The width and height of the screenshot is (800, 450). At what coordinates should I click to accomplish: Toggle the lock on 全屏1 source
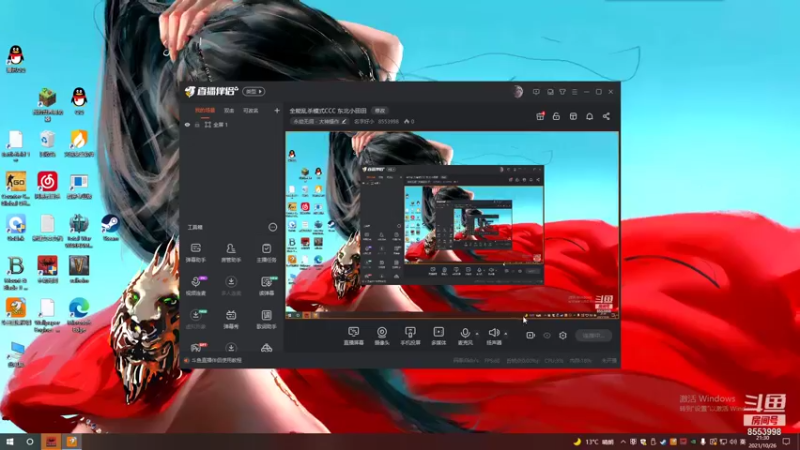coord(197,124)
